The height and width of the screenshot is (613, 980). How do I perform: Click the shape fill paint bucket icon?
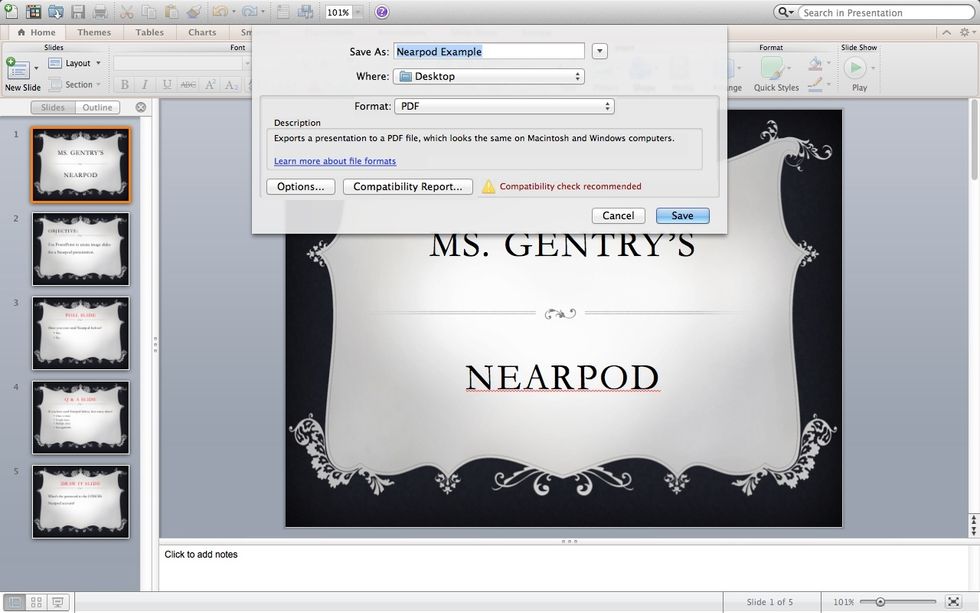(815, 64)
